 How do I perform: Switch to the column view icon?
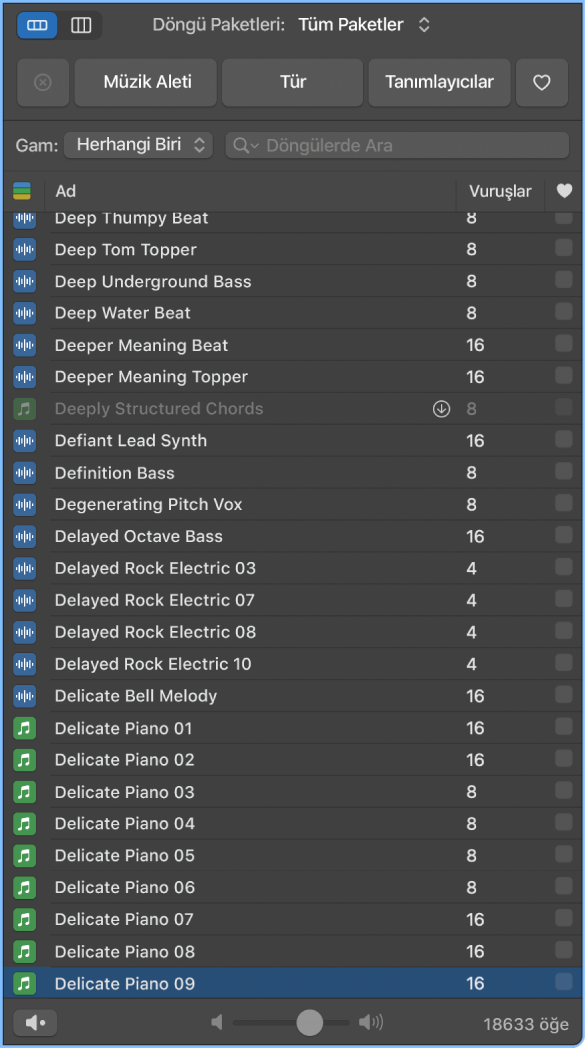click(x=81, y=25)
